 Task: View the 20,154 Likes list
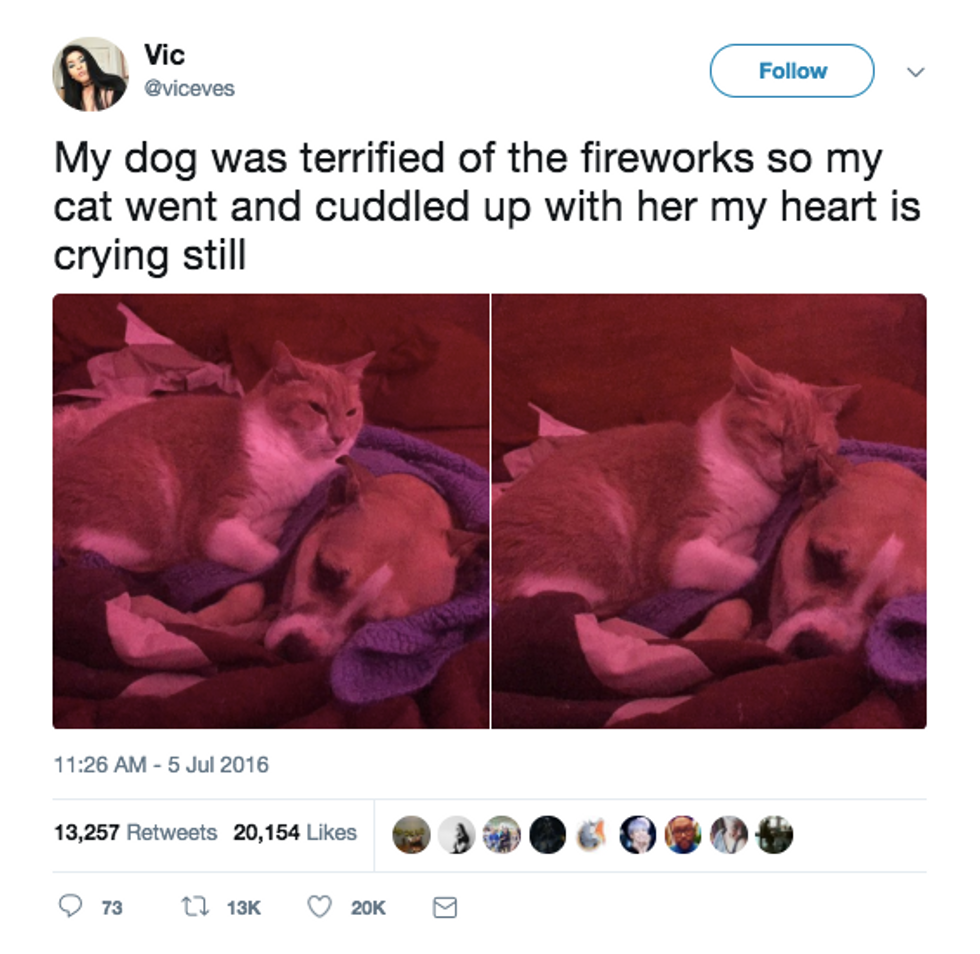(295, 833)
